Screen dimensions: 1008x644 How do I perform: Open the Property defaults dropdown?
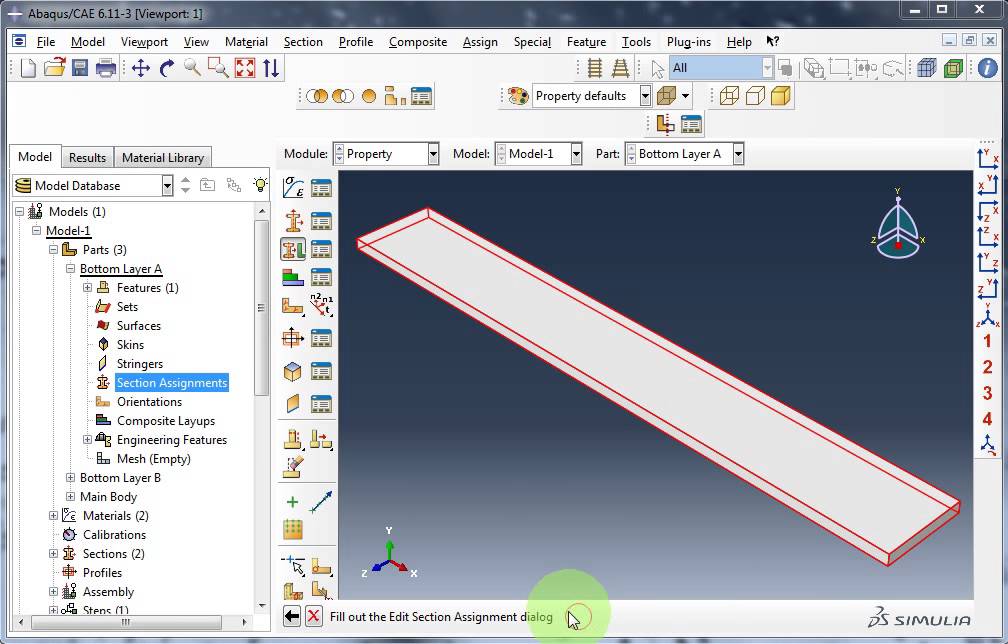645,96
